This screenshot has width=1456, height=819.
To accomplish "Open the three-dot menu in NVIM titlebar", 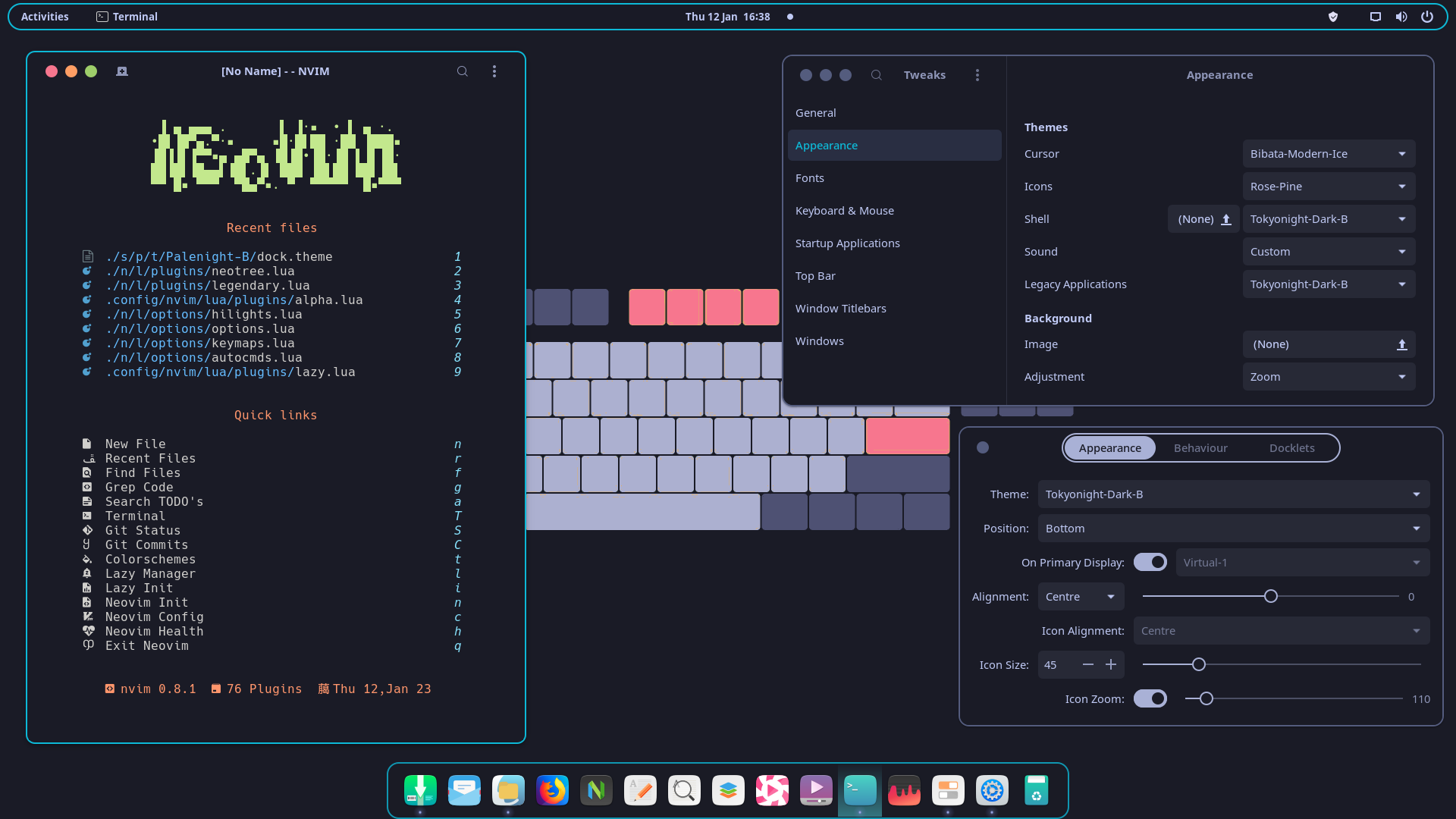I will [x=494, y=71].
